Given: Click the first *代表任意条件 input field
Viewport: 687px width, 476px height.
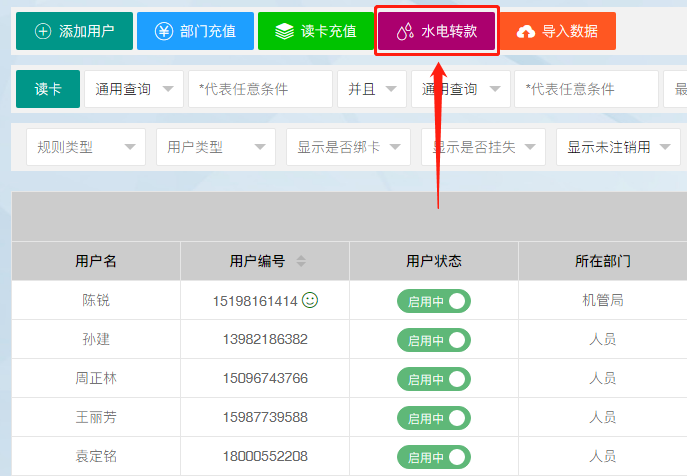Looking at the screenshot, I should 260,89.
